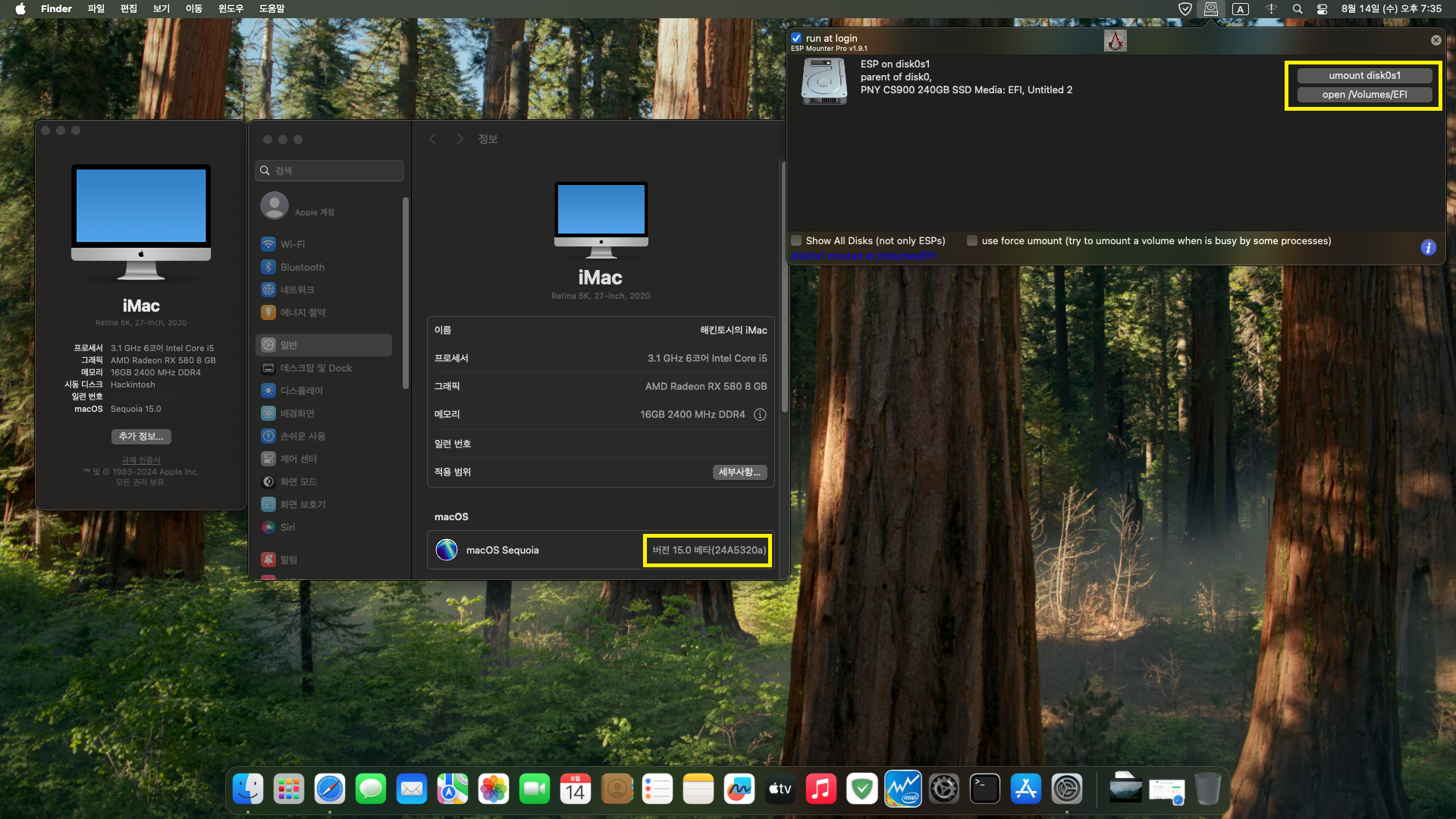Viewport: 1456px width, 819px height.
Task: Enable Show All Disks checkbox
Action: point(796,240)
